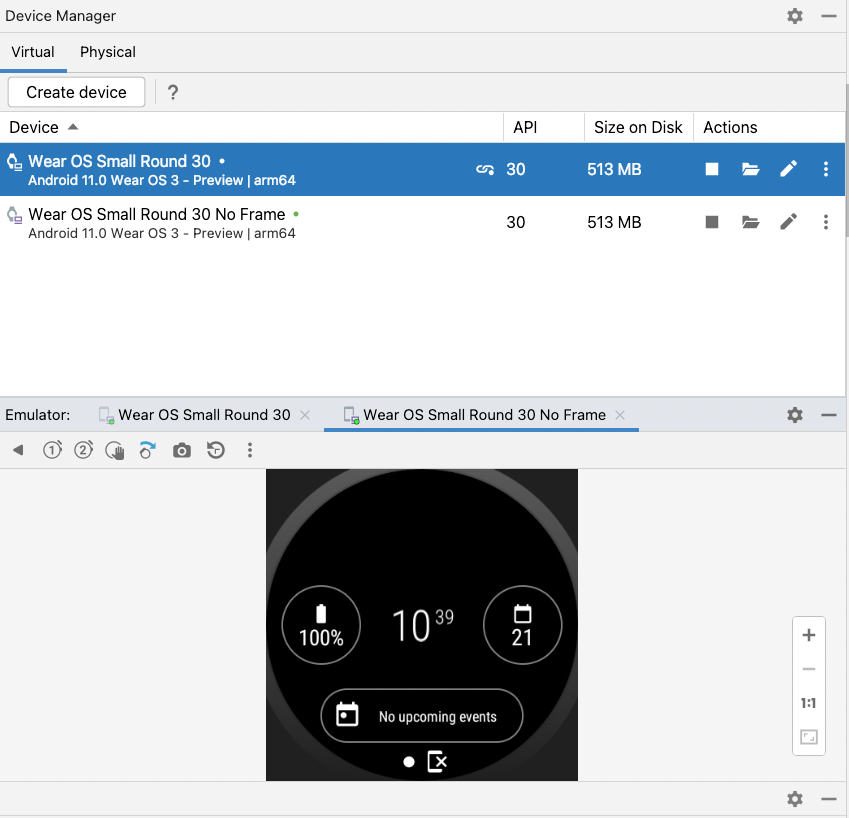The height and width of the screenshot is (818, 849).
Task: Trigger the Palm gesture button
Action: click(115, 451)
